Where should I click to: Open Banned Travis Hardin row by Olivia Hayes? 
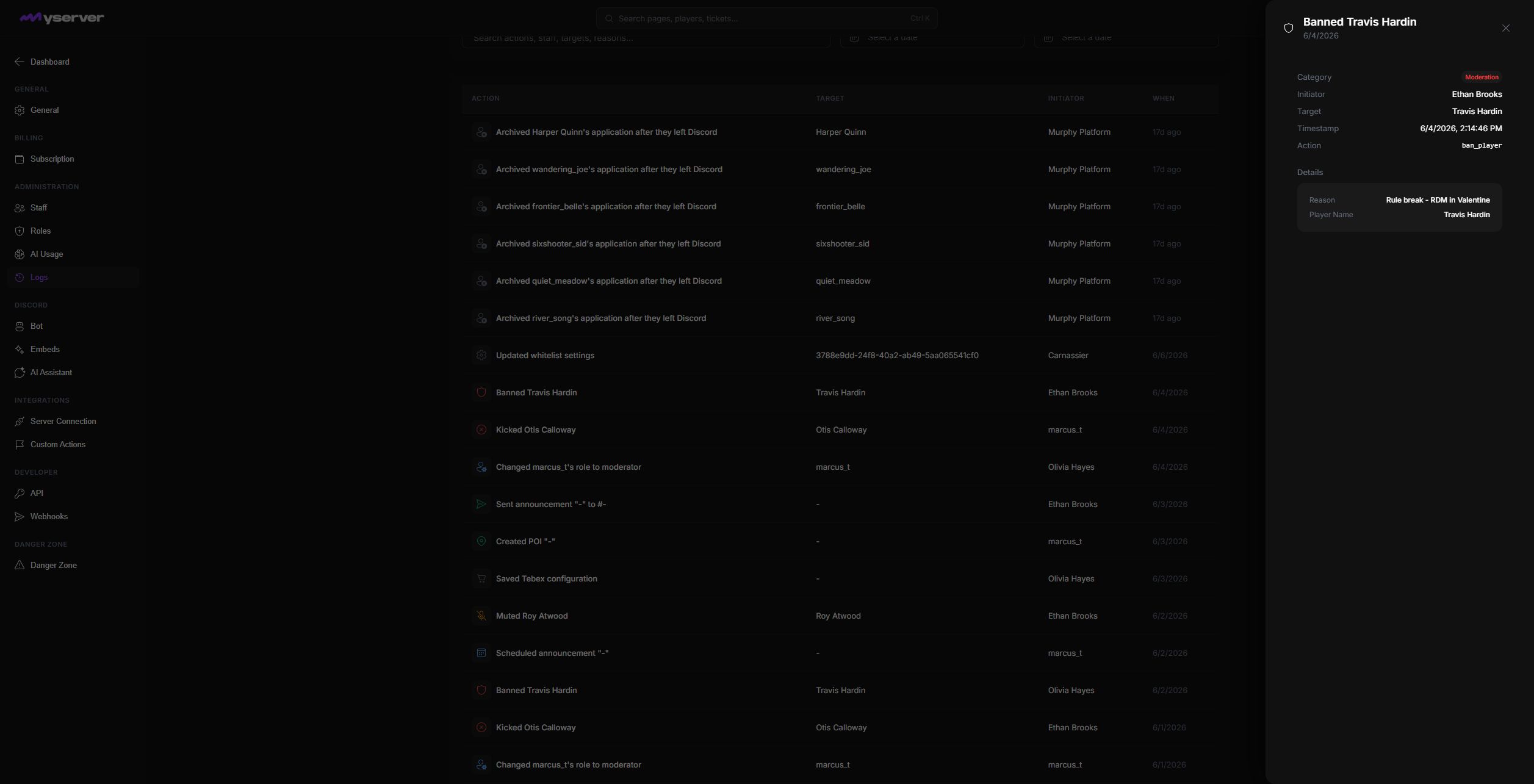click(840, 690)
